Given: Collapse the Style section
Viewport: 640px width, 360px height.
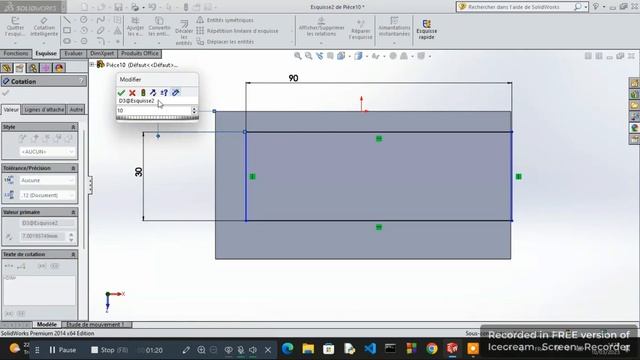Looking at the screenshot, I should 73,127.
